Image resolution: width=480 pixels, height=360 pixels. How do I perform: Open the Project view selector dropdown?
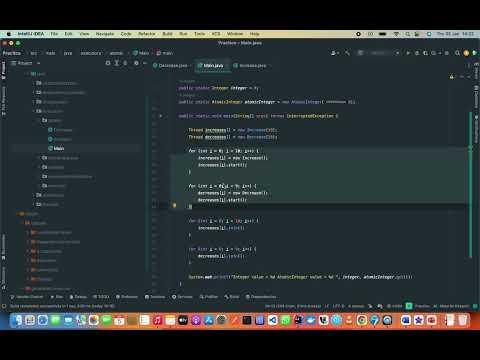(26, 63)
